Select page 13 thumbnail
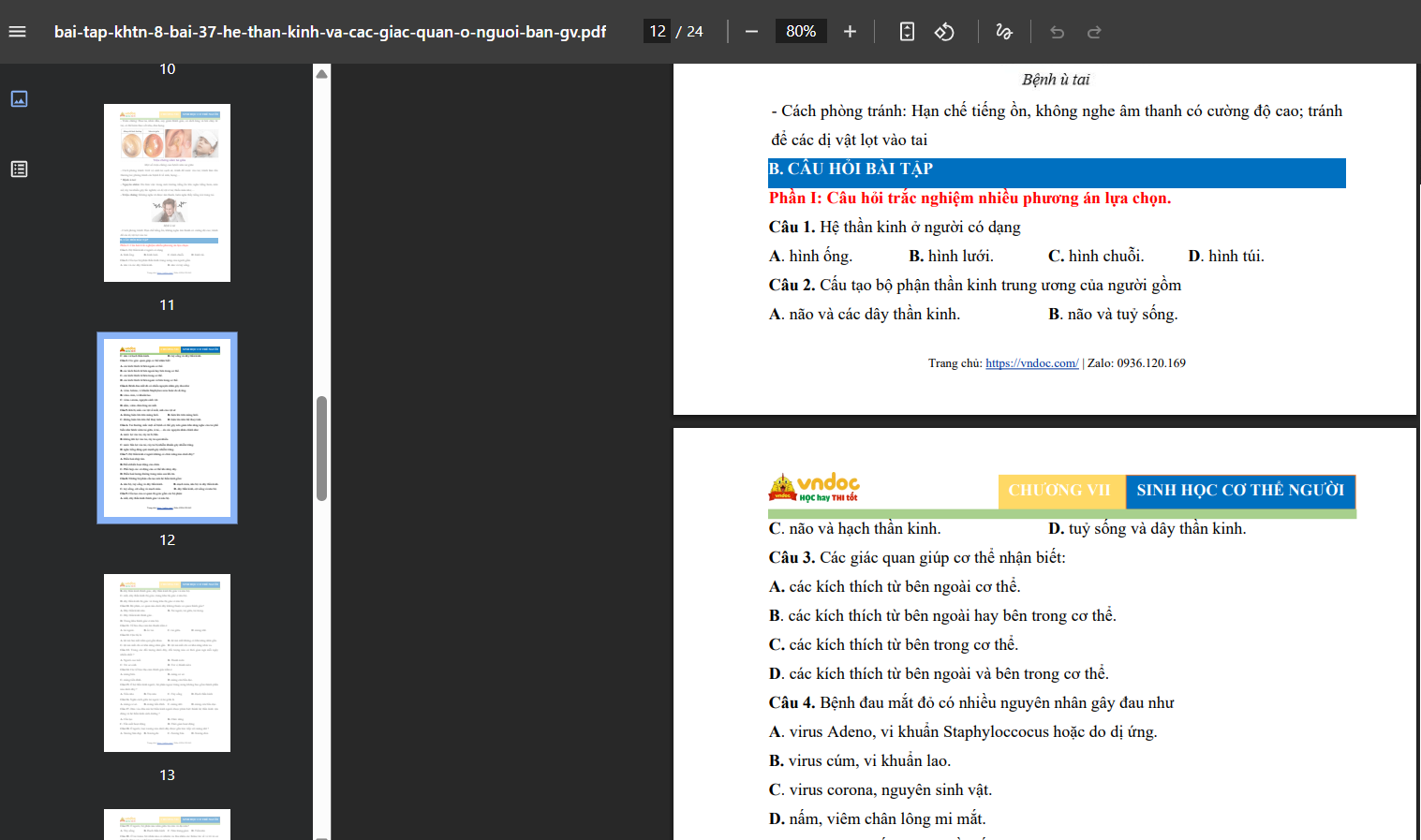1421x840 pixels. click(x=167, y=663)
